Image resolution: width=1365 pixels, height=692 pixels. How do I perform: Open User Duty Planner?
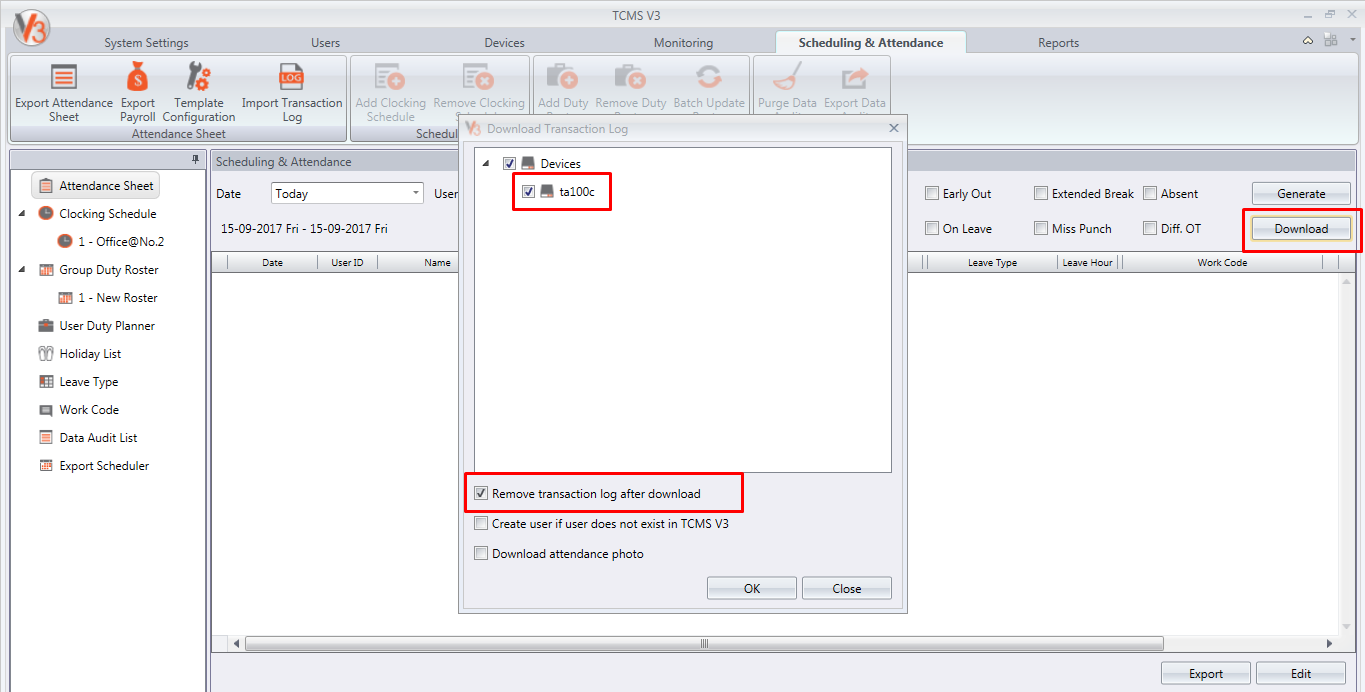click(96, 326)
